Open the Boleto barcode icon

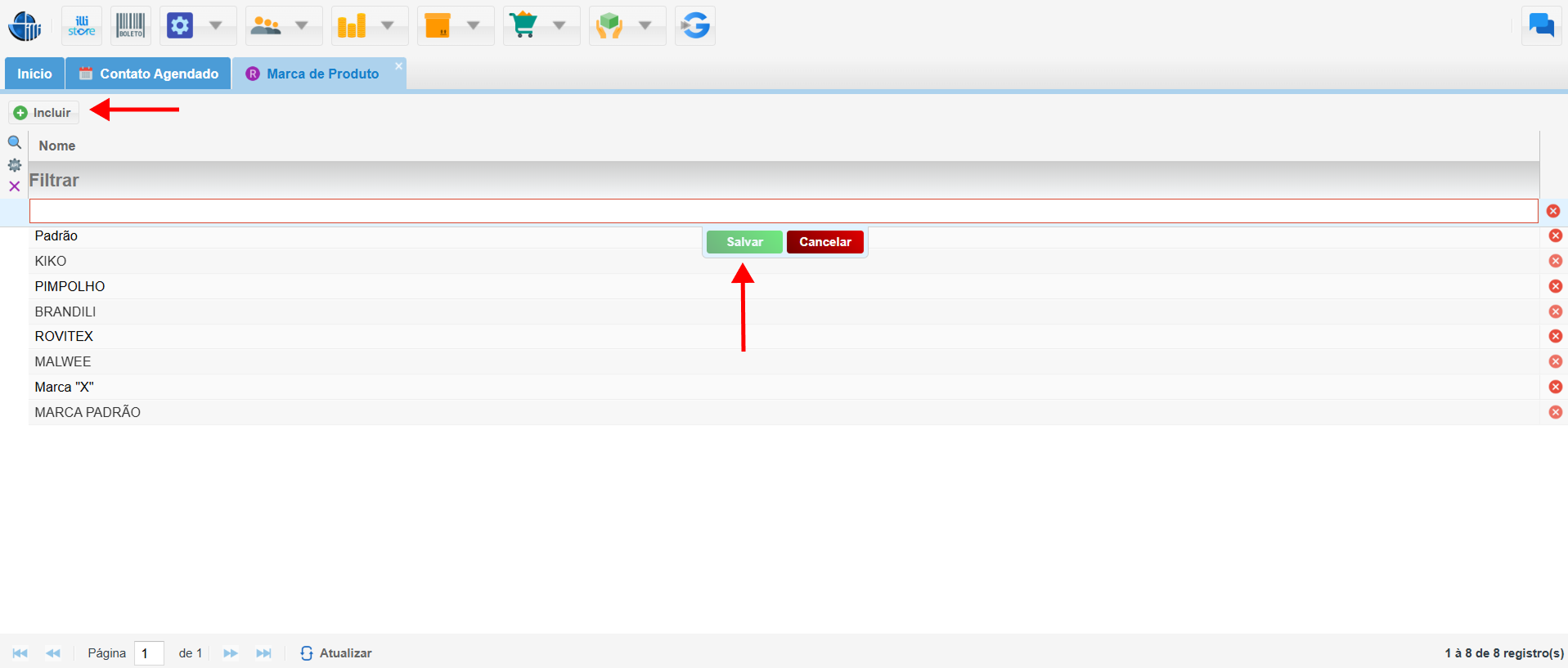tap(130, 26)
